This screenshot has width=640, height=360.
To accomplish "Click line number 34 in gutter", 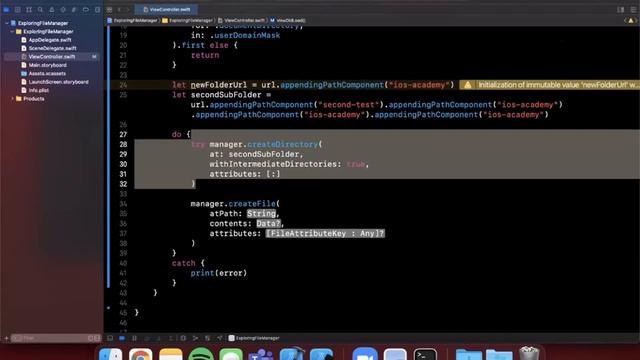I will click(x=123, y=204).
